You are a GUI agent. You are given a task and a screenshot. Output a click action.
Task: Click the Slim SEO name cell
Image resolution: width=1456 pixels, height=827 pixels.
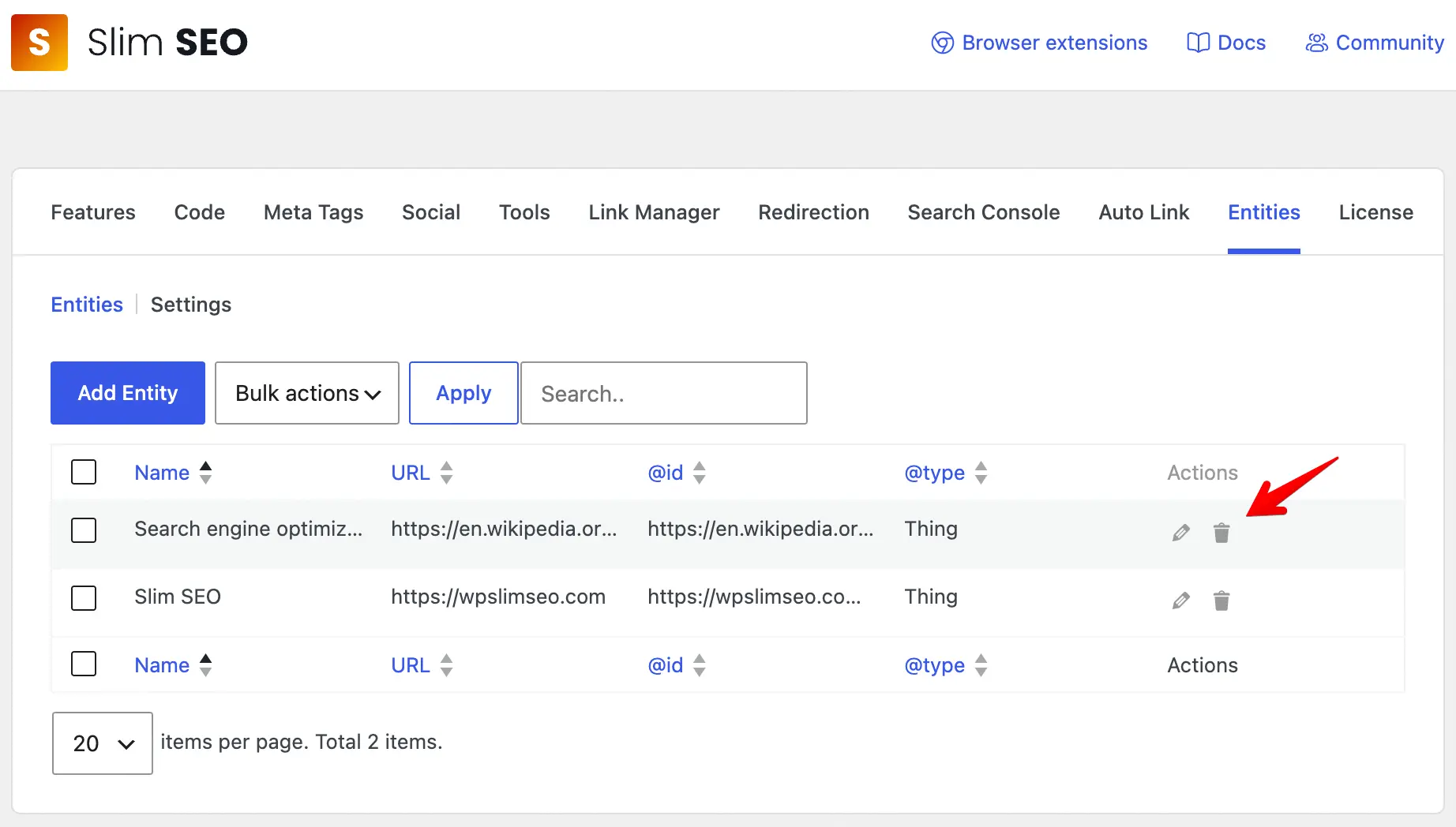click(x=178, y=597)
